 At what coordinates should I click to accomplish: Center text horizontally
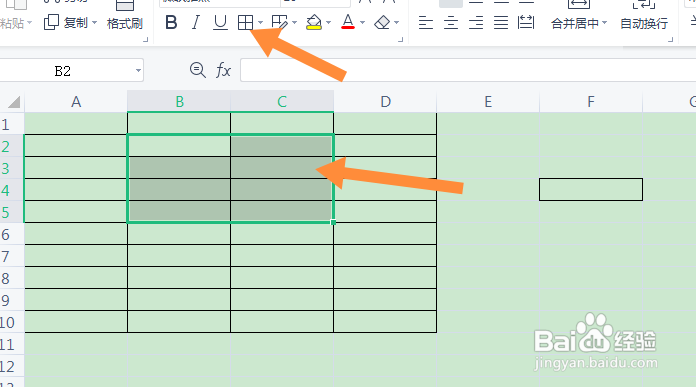(451, 22)
